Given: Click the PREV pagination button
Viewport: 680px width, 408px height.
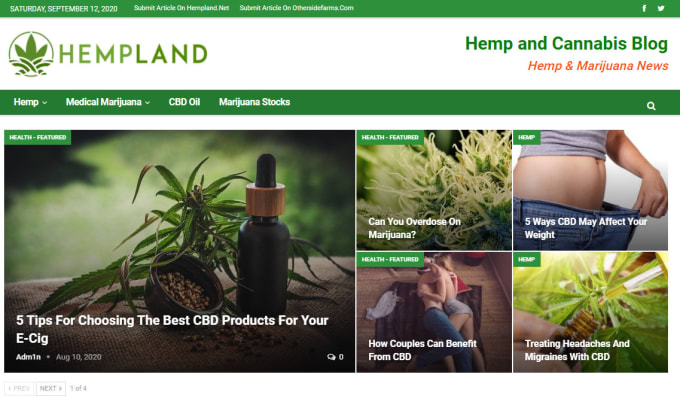Looking at the screenshot, I should tap(19, 388).
